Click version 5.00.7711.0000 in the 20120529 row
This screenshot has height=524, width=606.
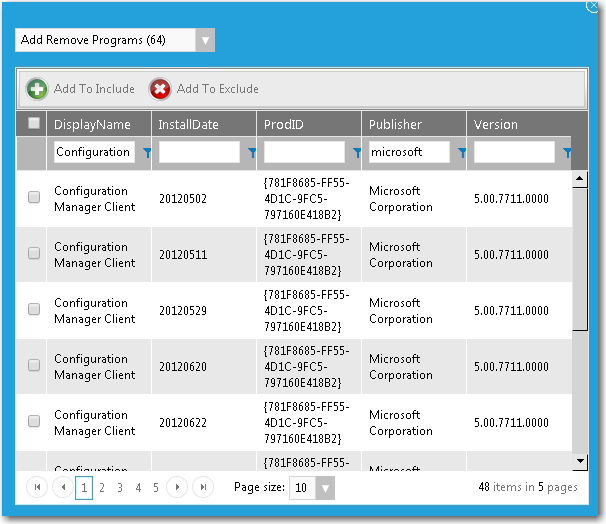tap(511, 311)
